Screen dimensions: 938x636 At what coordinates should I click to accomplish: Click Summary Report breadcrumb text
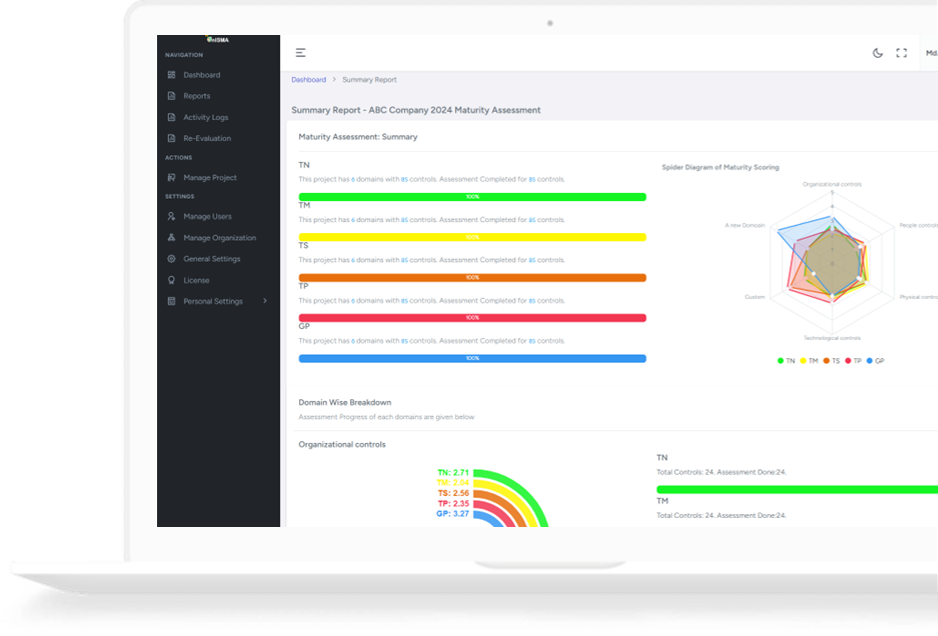click(x=369, y=80)
